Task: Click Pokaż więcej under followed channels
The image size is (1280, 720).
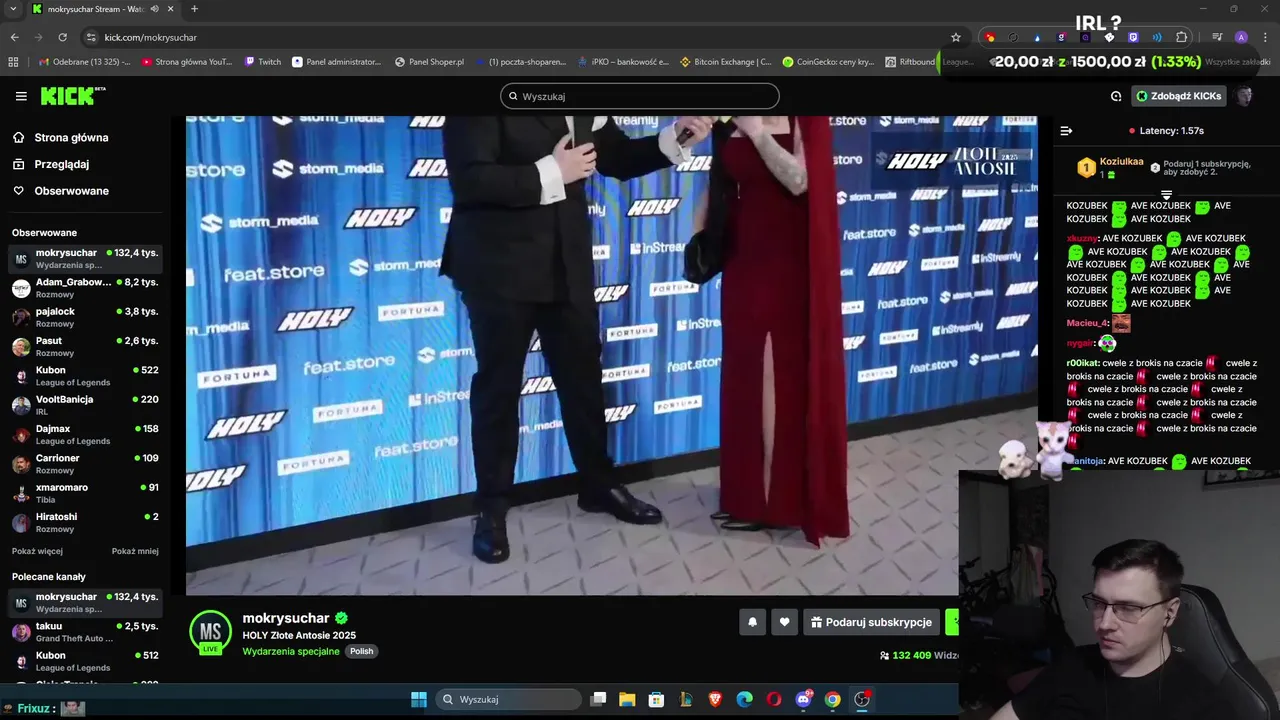Action: tap(37, 551)
